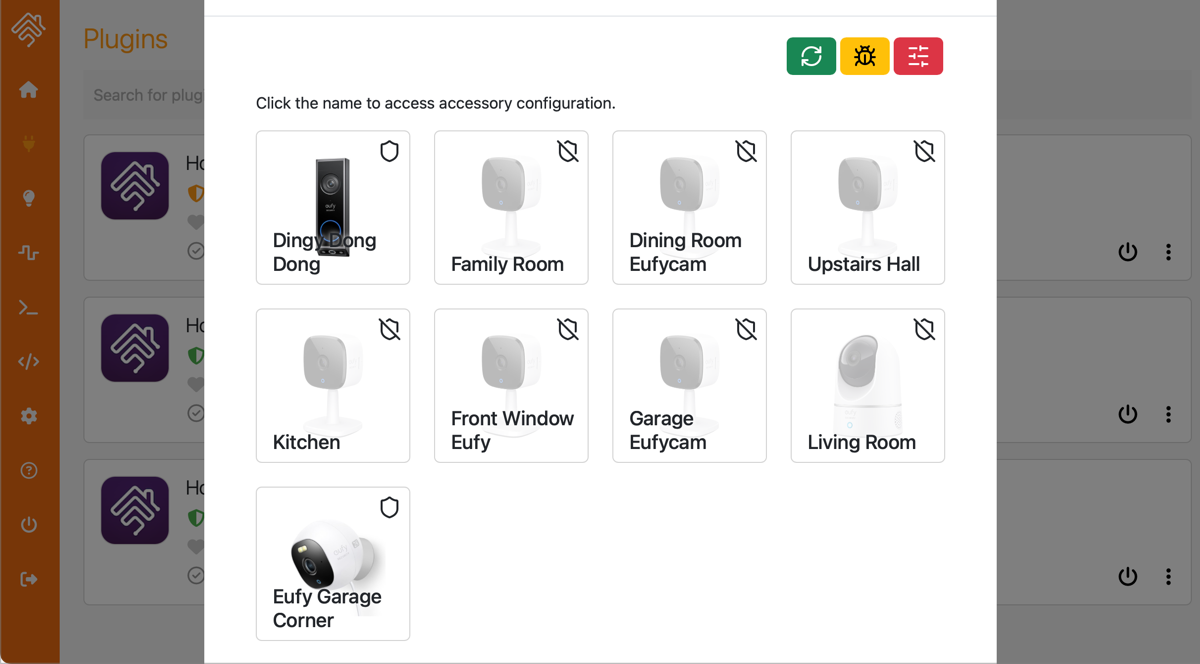This screenshot has height=664, width=1200.
Task: Open the three-dot menu on the second plugin
Action: pyautogui.click(x=1169, y=414)
